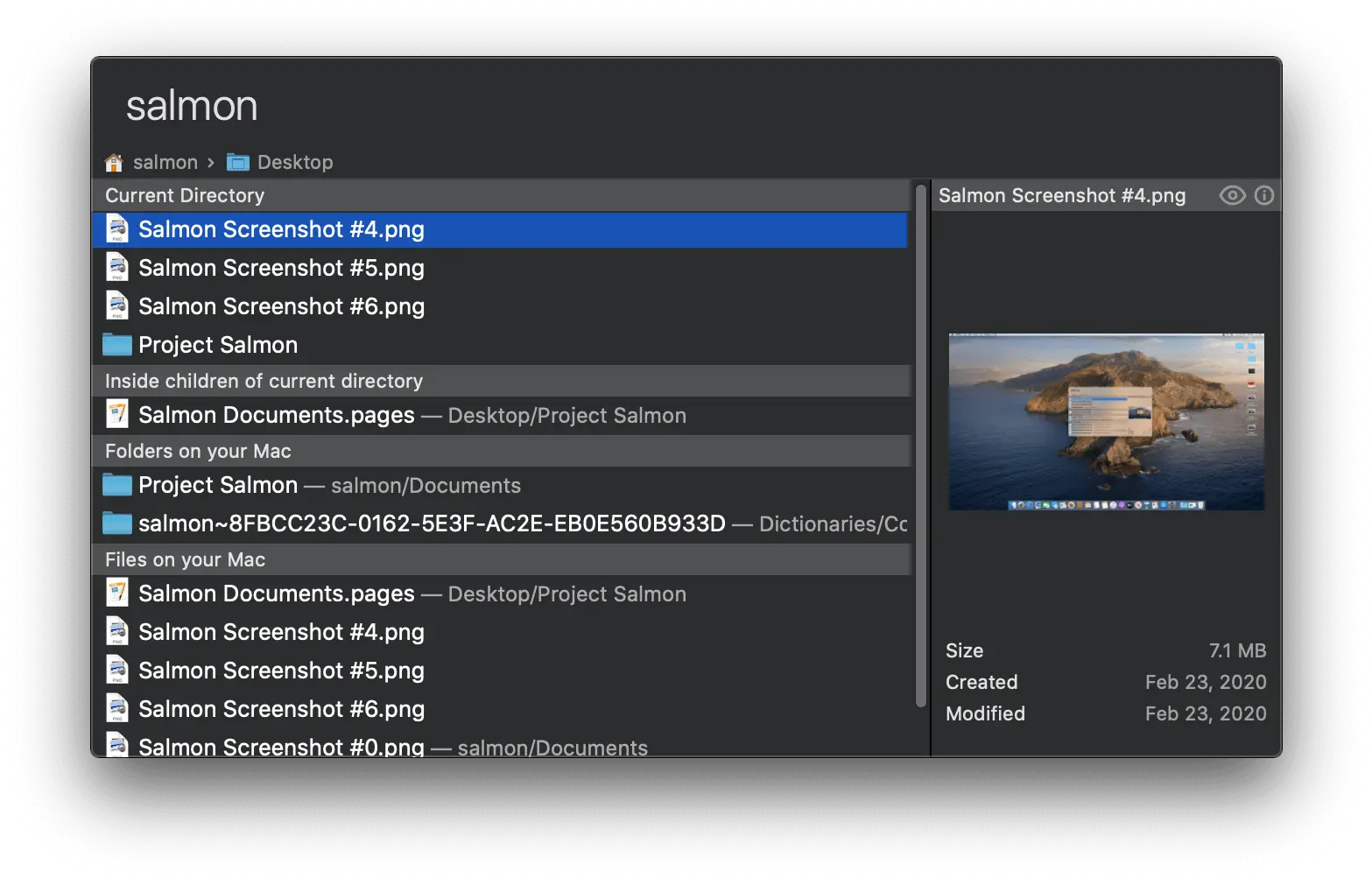Click the Pages icon for Desktop/Project Salmon document
The image size is (1372, 878).
pos(116,415)
